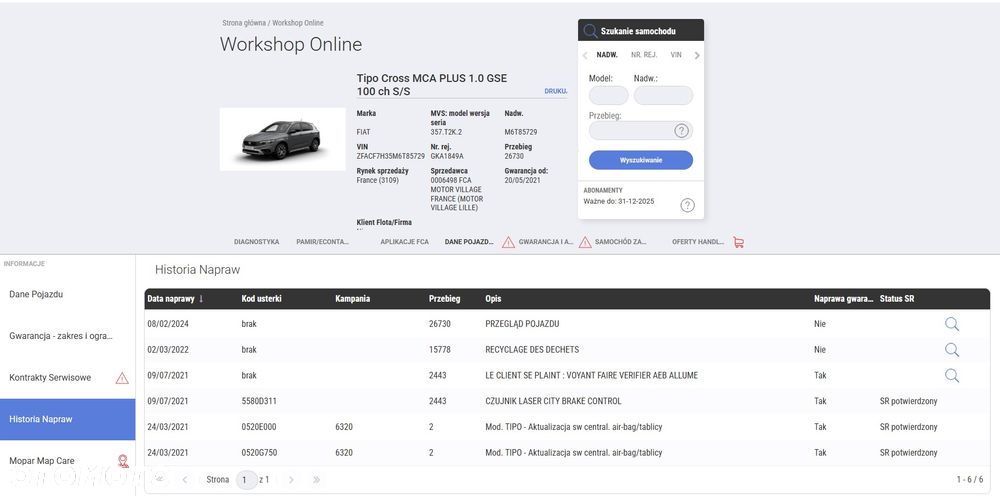This screenshot has width=1000, height=496.
Task: Open the Gwarancja i A tab
Action: point(546,242)
